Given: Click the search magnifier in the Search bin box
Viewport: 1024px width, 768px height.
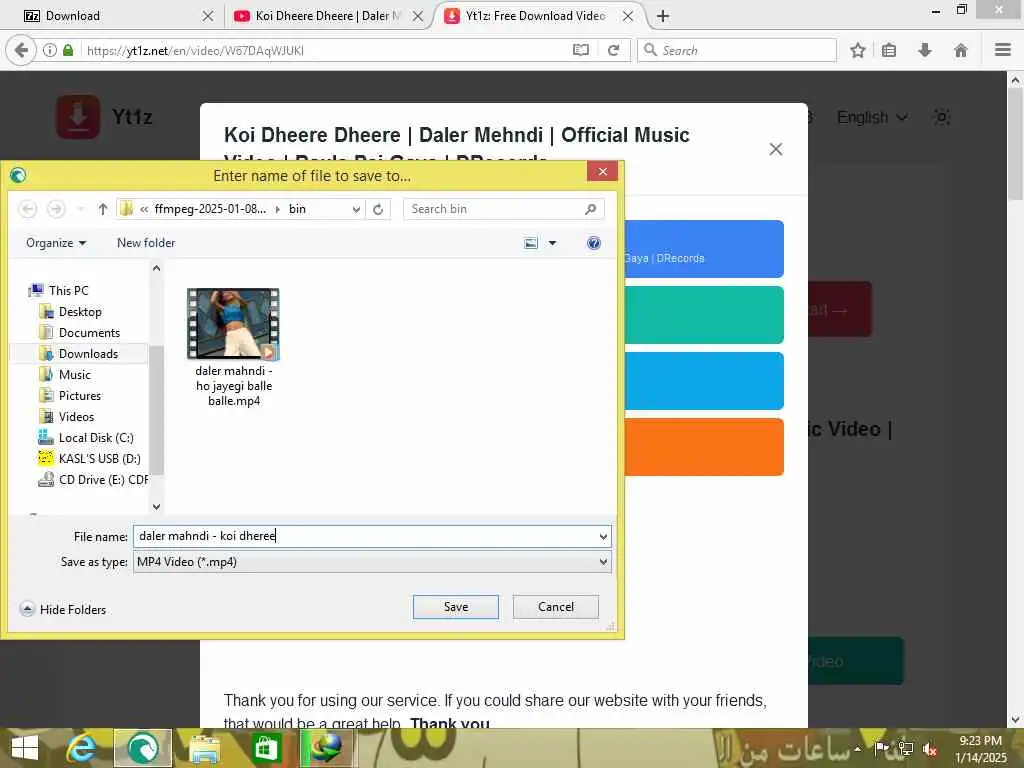Looking at the screenshot, I should pyautogui.click(x=590, y=209).
